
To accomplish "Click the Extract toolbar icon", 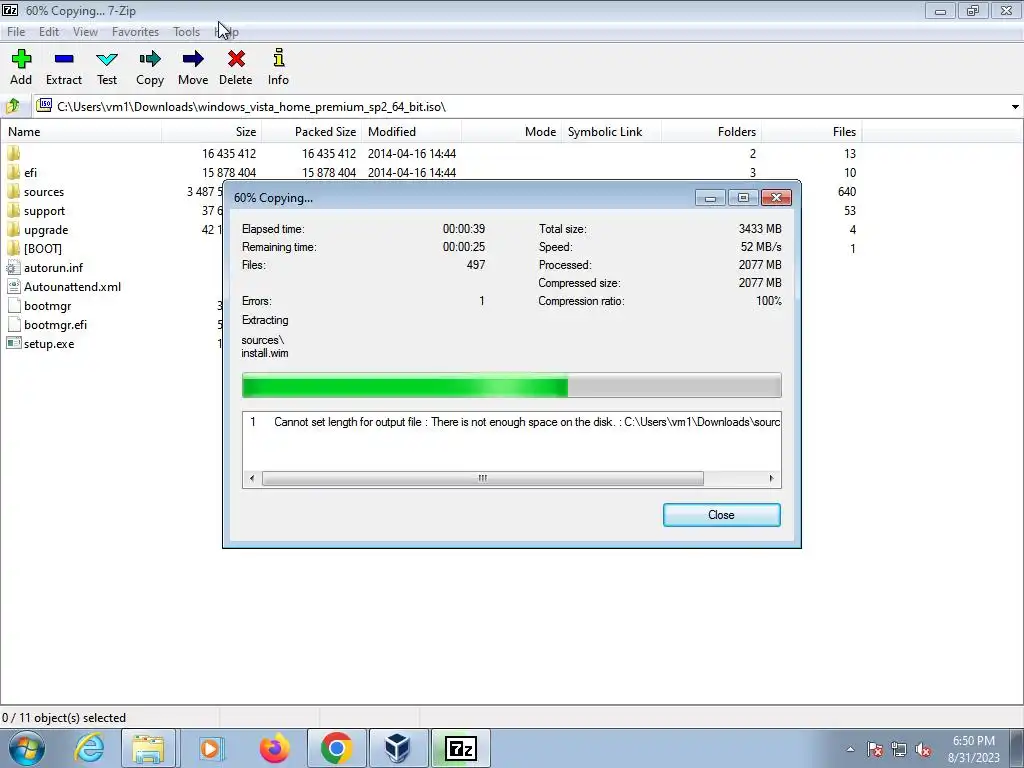I will 64,59.
